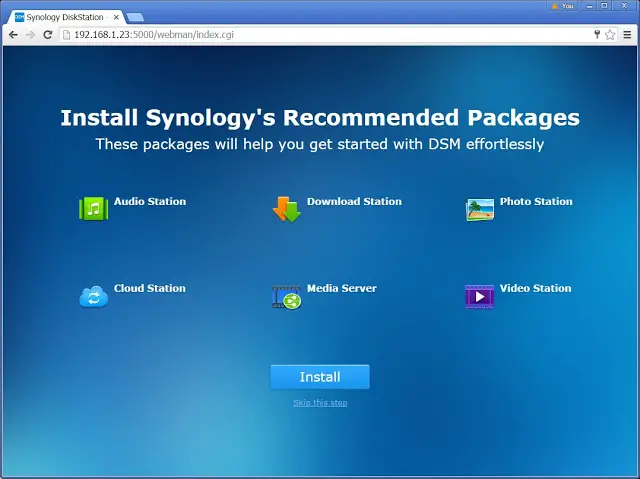Reload the page with refresh icon
The height and width of the screenshot is (479, 640).
click(48, 35)
